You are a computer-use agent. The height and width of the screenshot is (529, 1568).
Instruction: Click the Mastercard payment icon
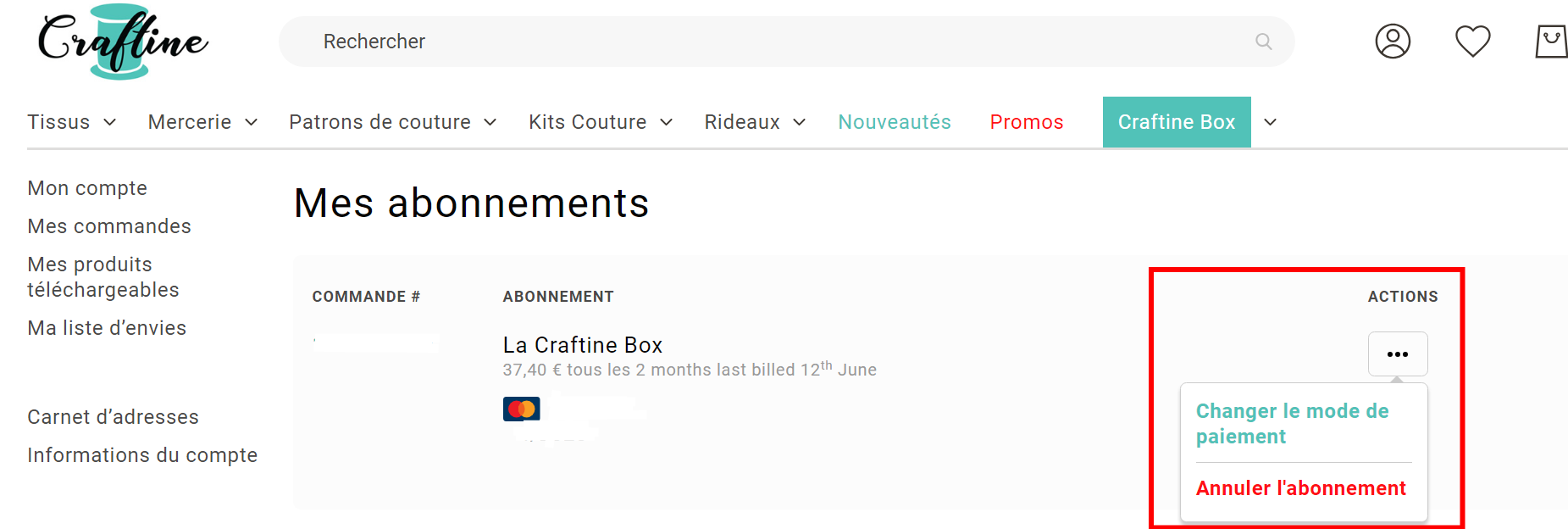point(521,409)
